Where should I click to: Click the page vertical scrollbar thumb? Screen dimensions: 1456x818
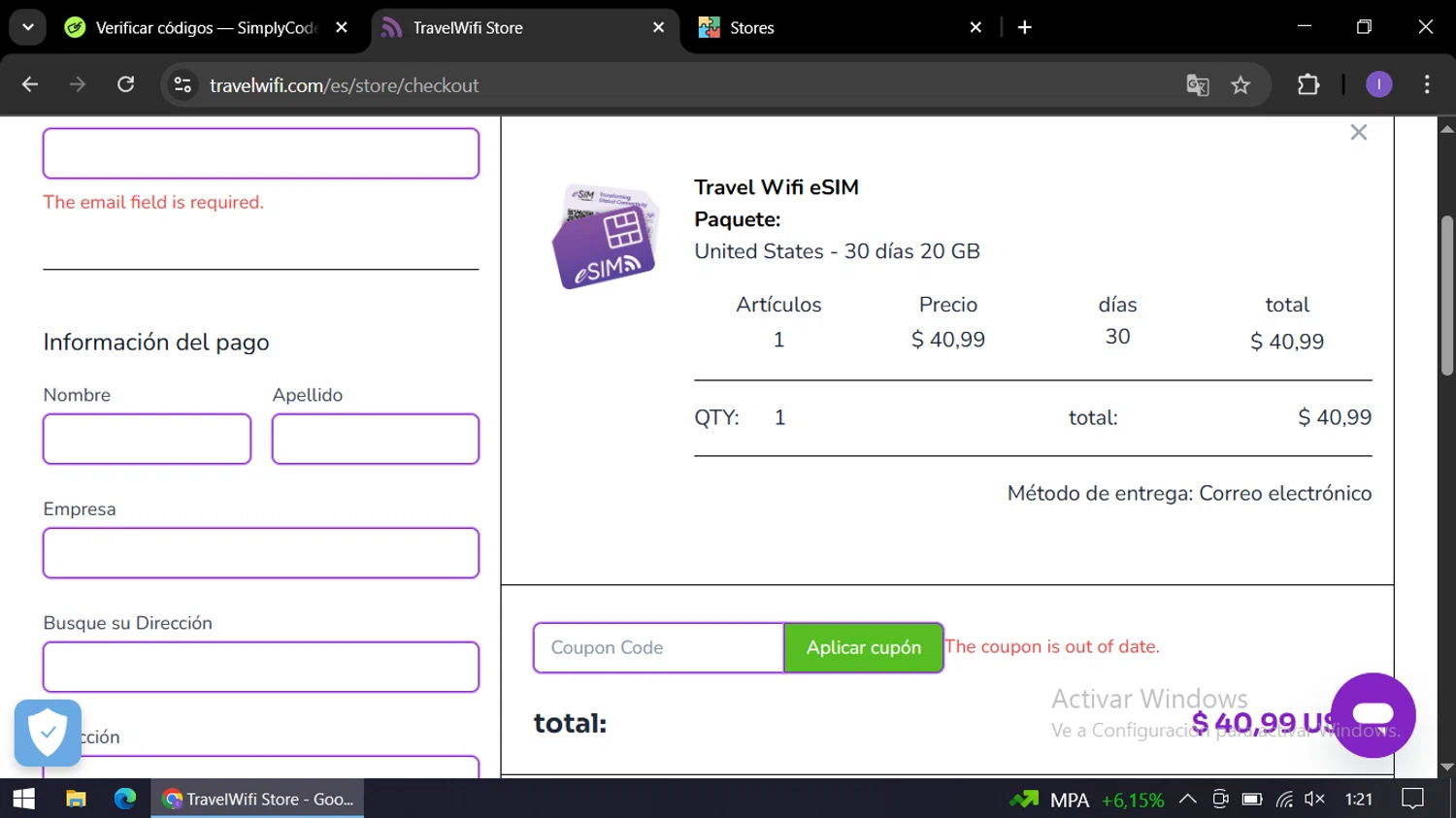(x=1447, y=296)
